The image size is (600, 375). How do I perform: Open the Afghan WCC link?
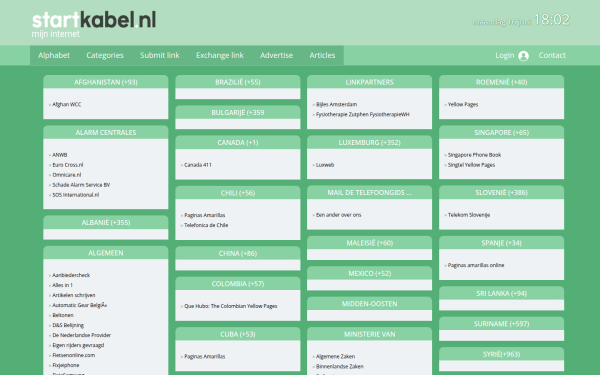67,104
